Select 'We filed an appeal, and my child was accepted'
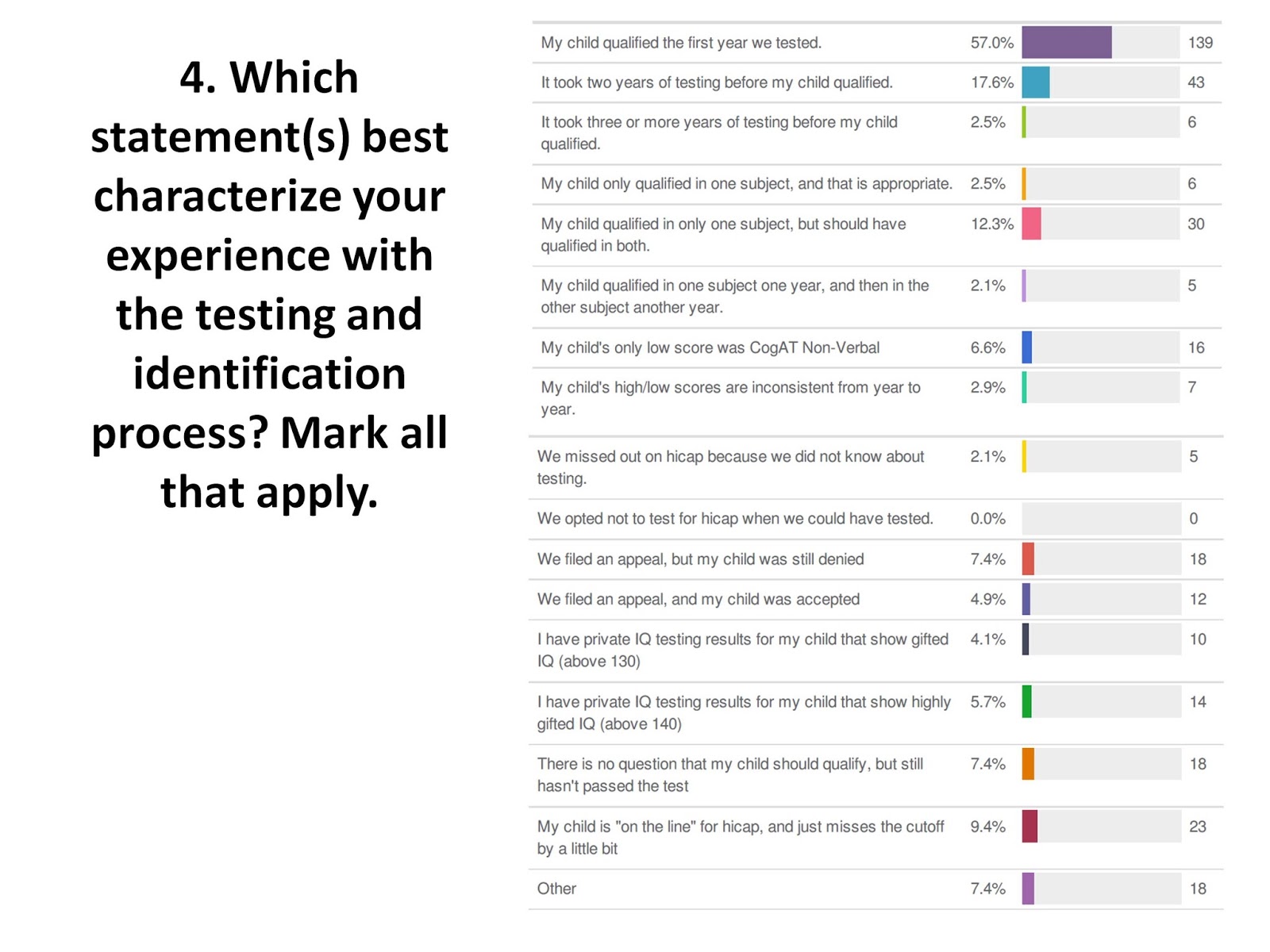Screen dimensions: 1270x952 698,599
